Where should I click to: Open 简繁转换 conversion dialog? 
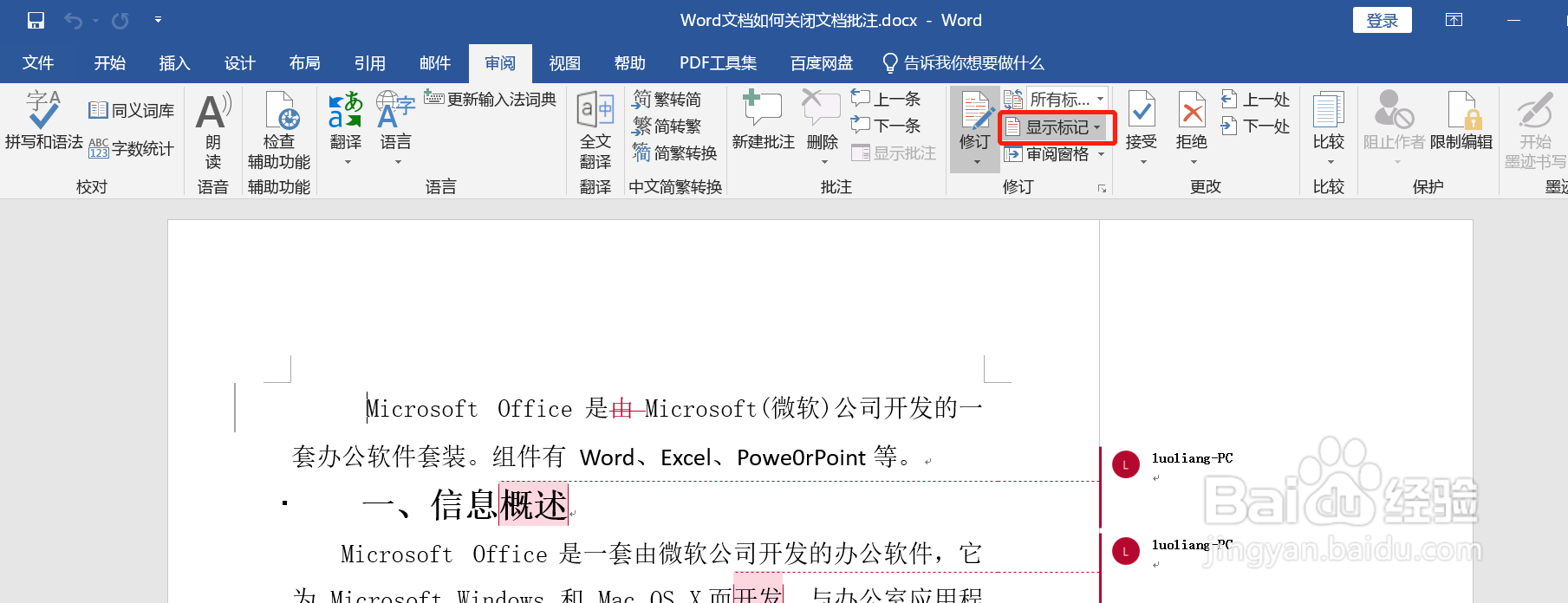[674, 152]
